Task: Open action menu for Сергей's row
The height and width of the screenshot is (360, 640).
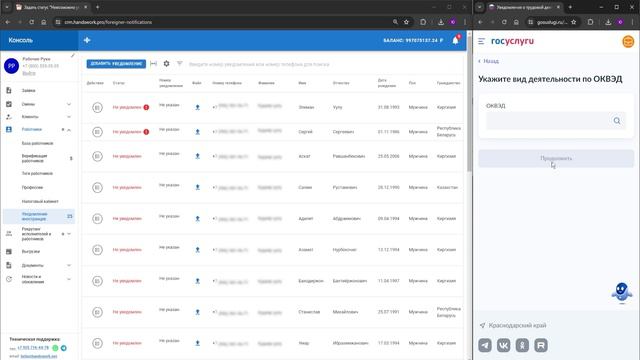Action: [97, 132]
